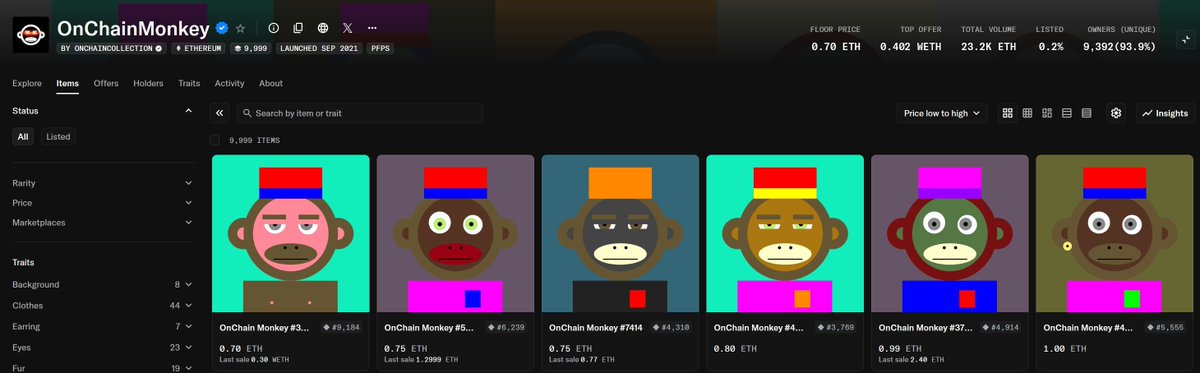Expand the Rarity filter

click(102, 183)
